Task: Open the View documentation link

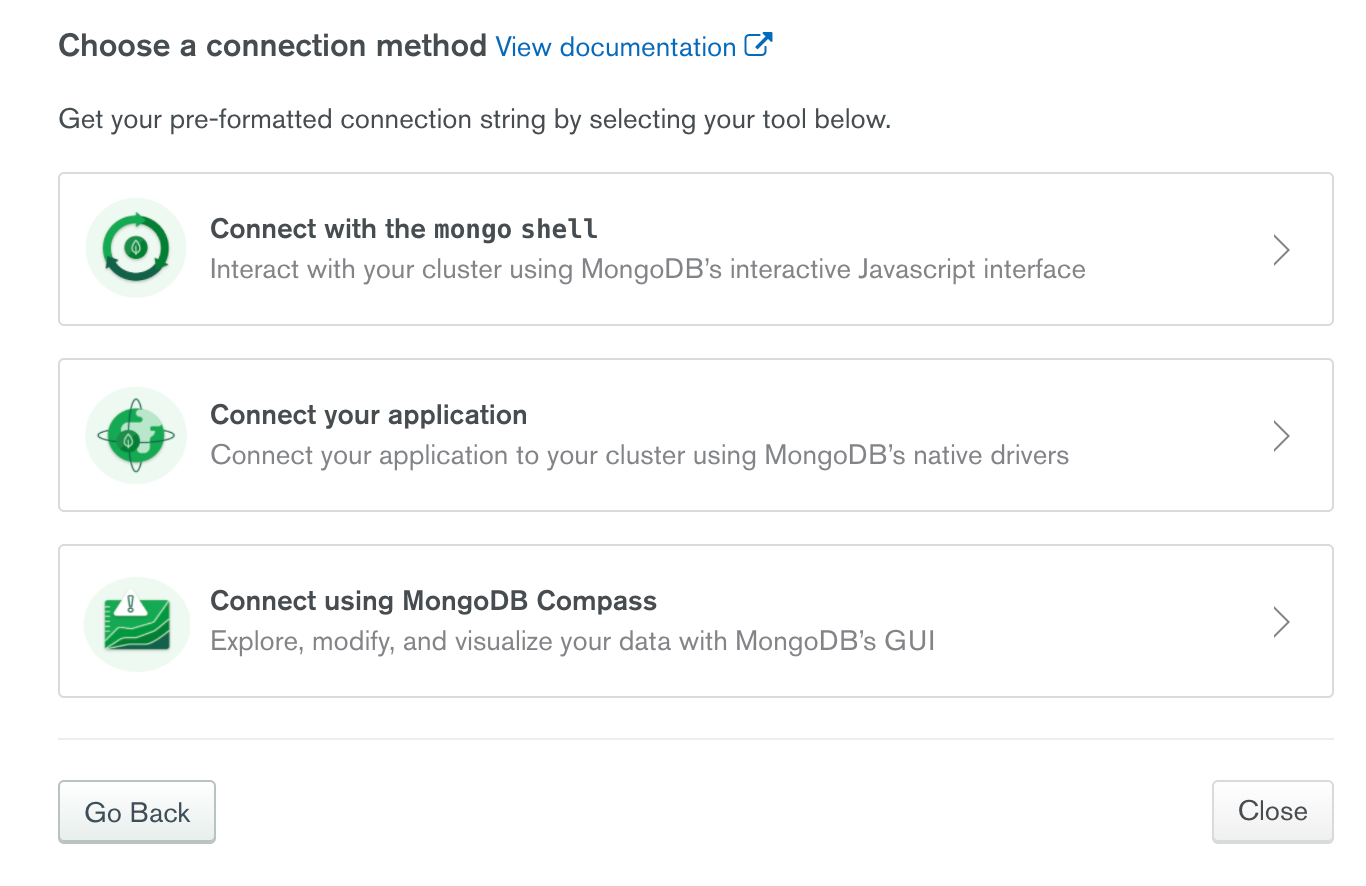Action: 615,47
